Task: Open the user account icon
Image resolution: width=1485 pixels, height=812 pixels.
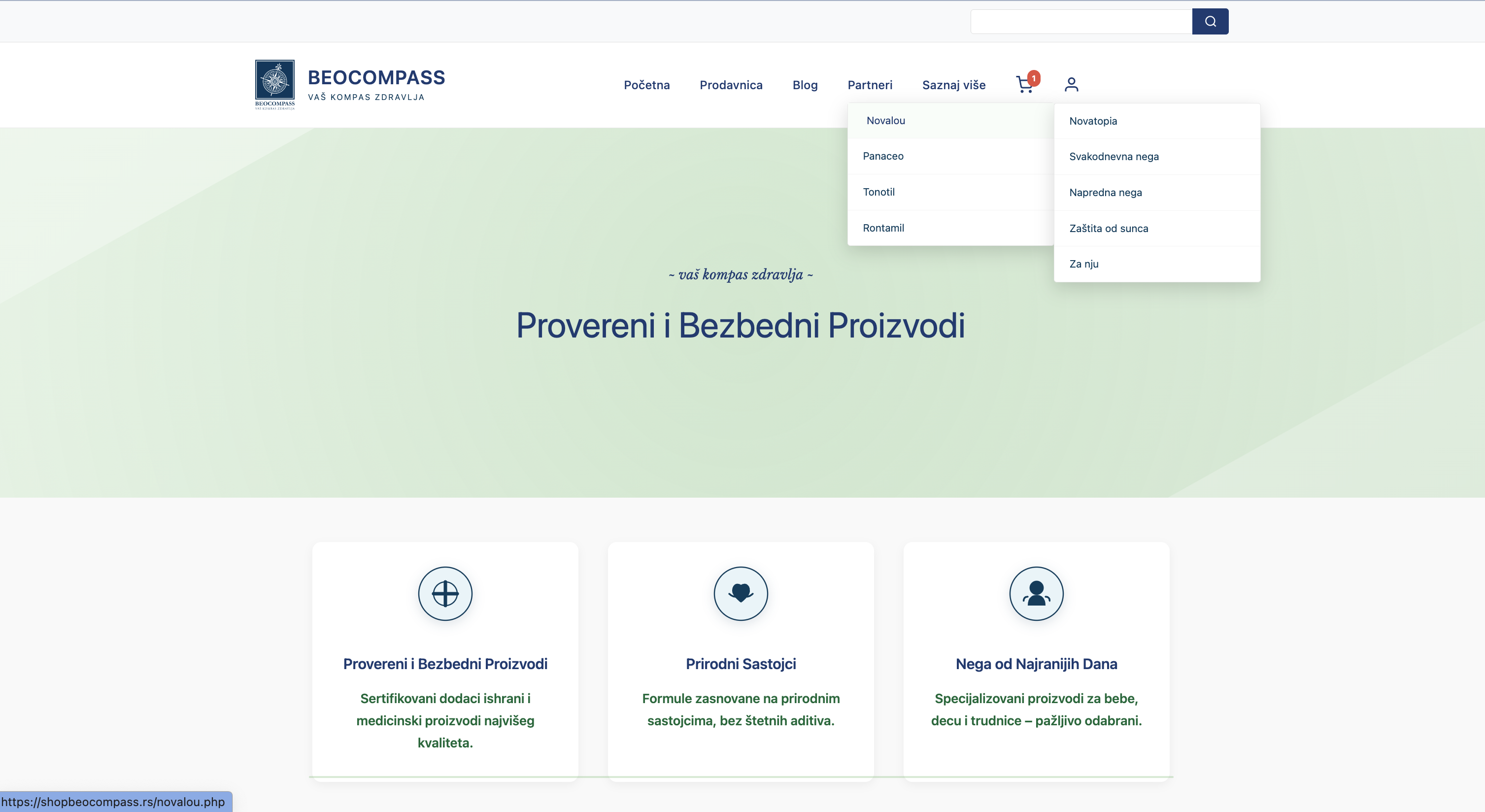Action: pos(1071,85)
